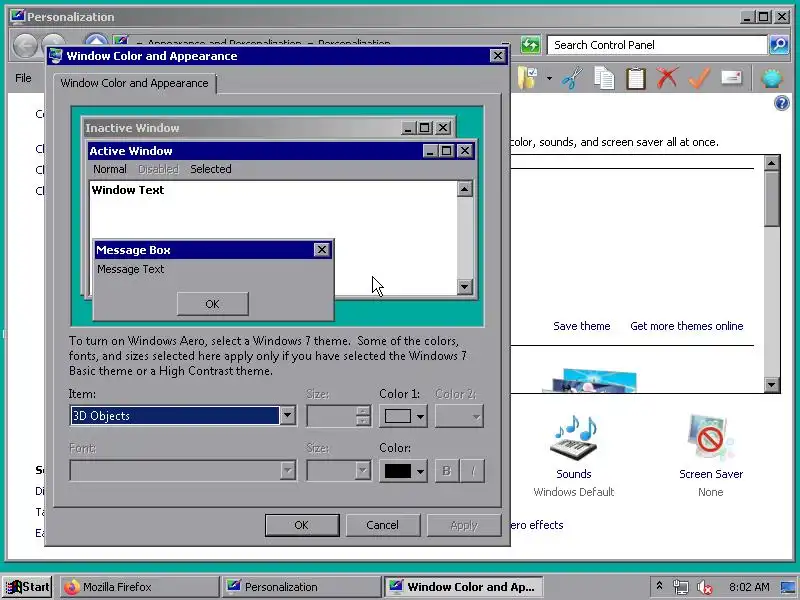The height and width of the screenshot is (600, 800).
Task: Click the Windows Default text under Sounds
Action: [574, 492]
